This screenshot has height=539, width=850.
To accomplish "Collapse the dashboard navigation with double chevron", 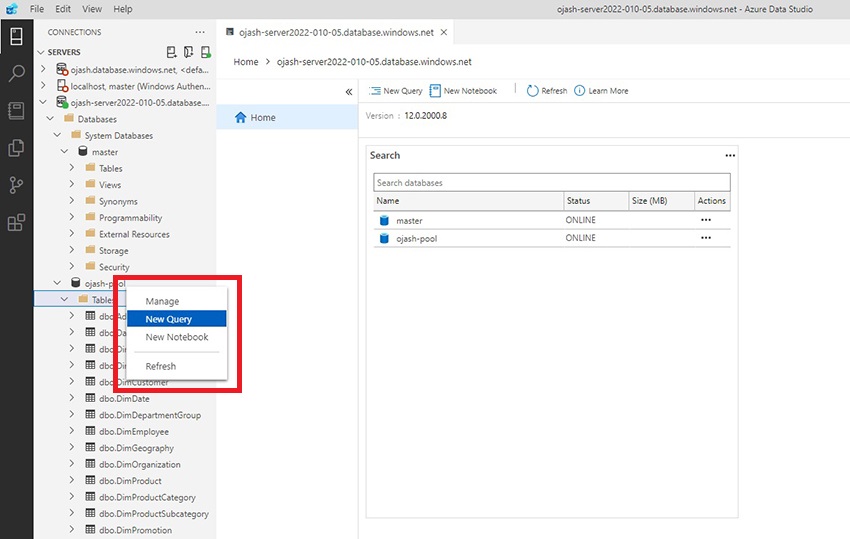I will coord(349,92).
